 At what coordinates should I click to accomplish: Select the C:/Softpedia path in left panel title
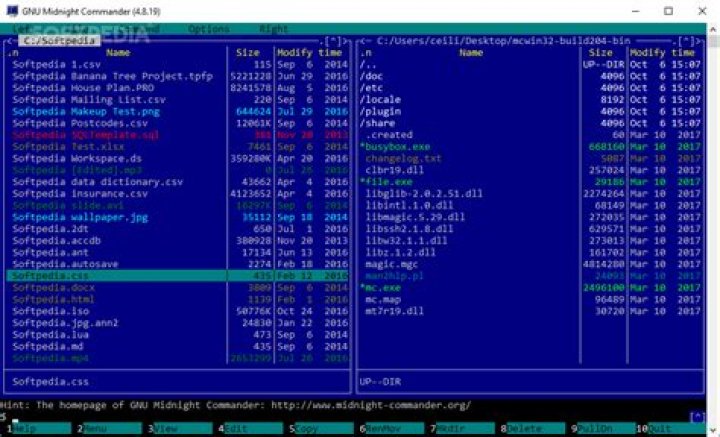click(59, 41)
